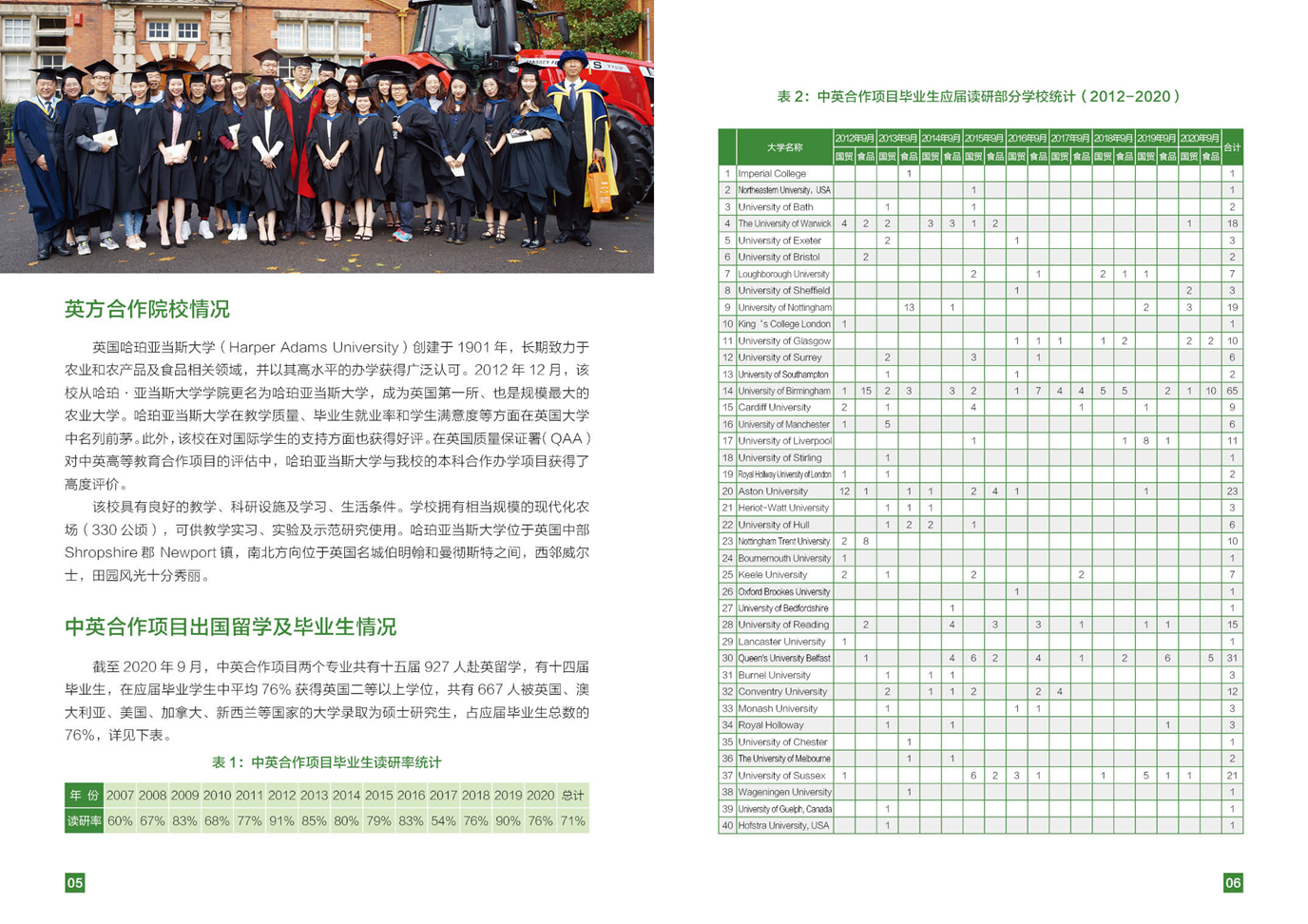1308x924 pixels.
Task: Click the year 2012 cell in Table 1
Action: (281, 795)
